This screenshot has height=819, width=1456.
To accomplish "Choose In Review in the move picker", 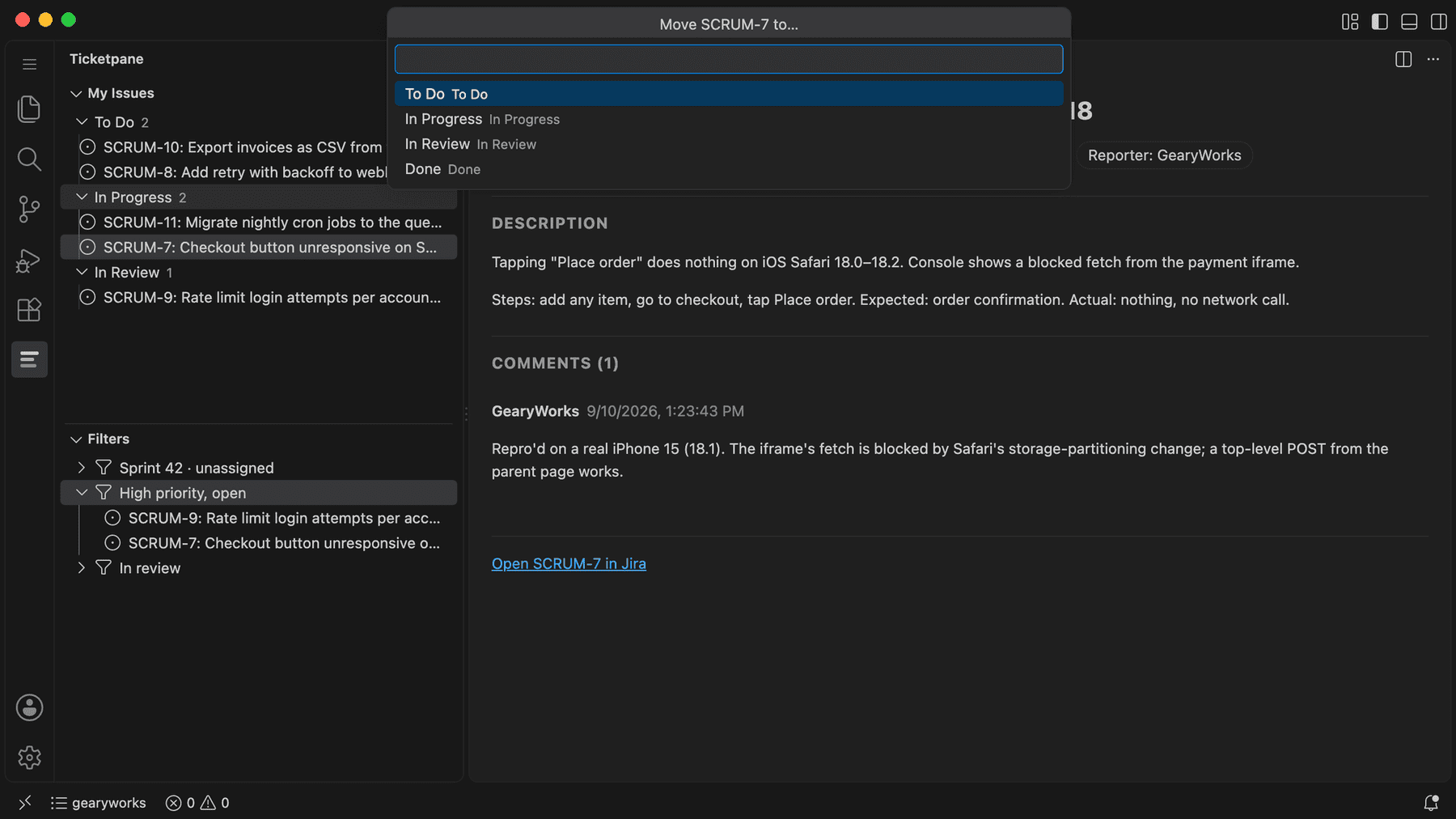I will point(729,144).
